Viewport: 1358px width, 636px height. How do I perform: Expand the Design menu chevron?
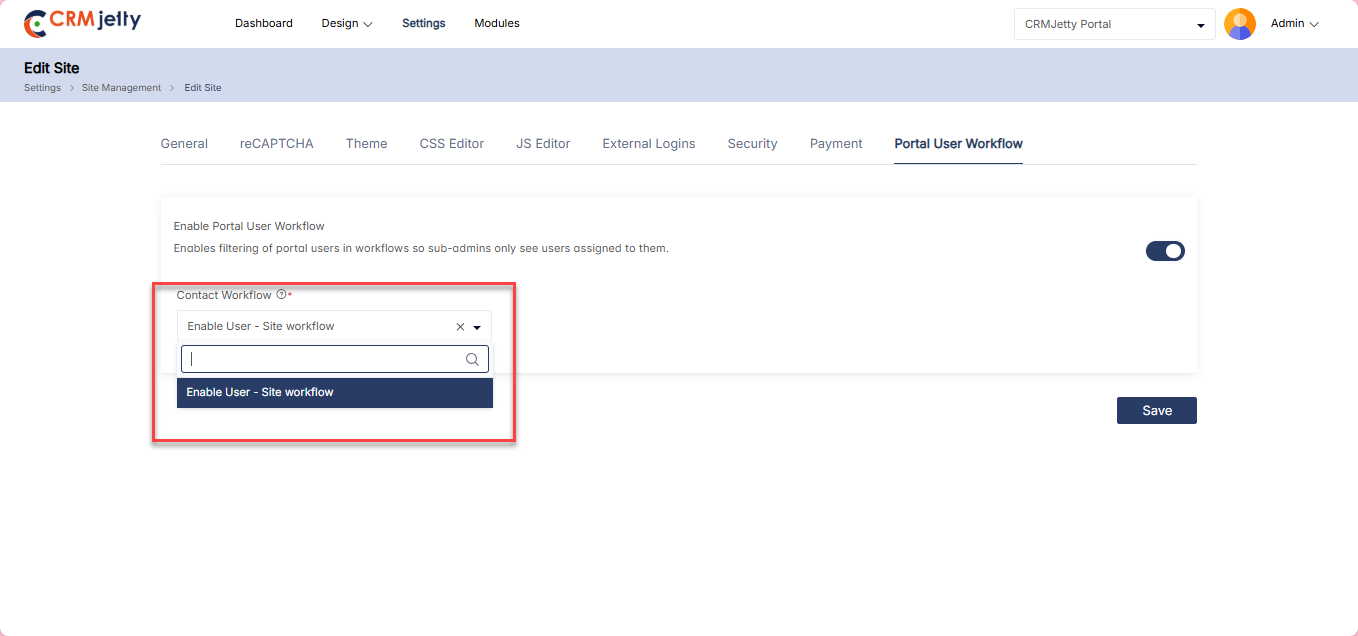click(x=368, y=24)
